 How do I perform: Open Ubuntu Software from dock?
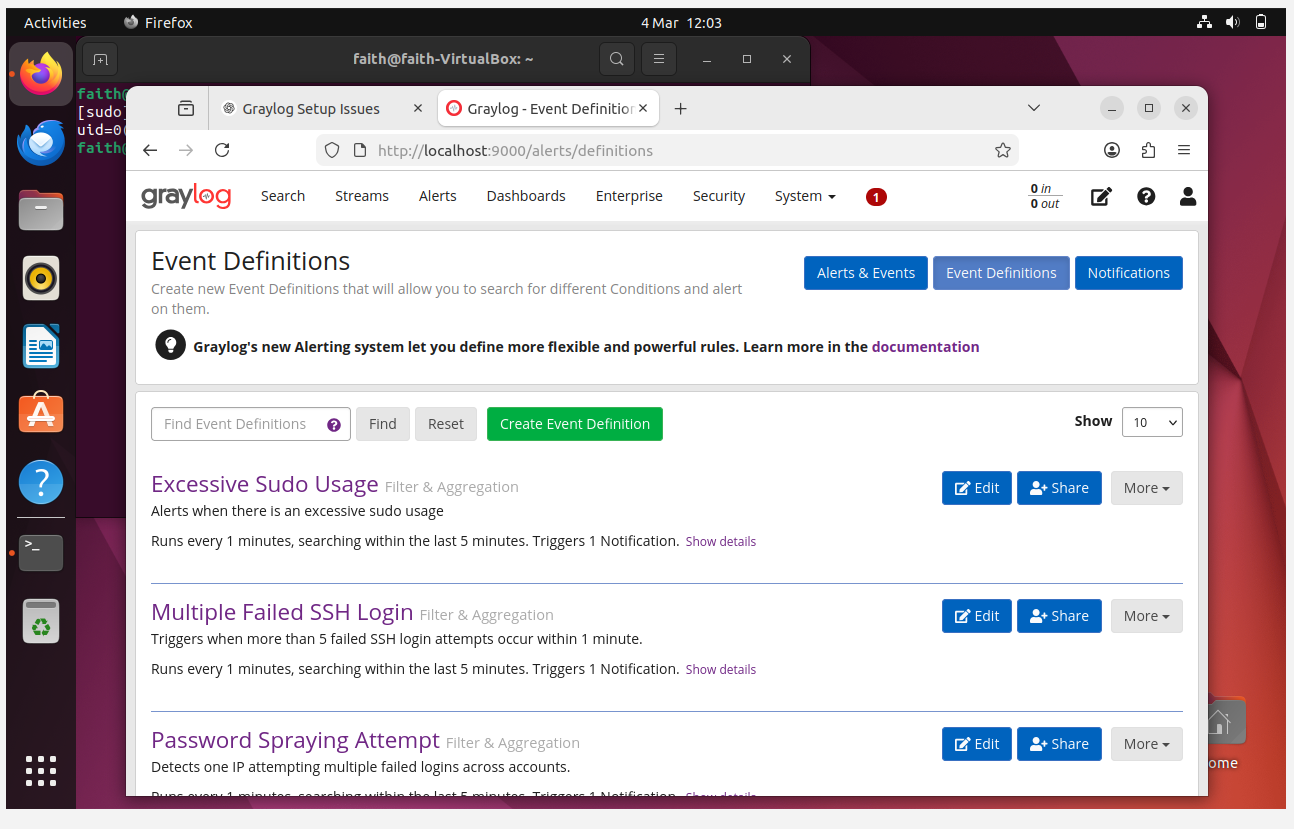(41, 413)
